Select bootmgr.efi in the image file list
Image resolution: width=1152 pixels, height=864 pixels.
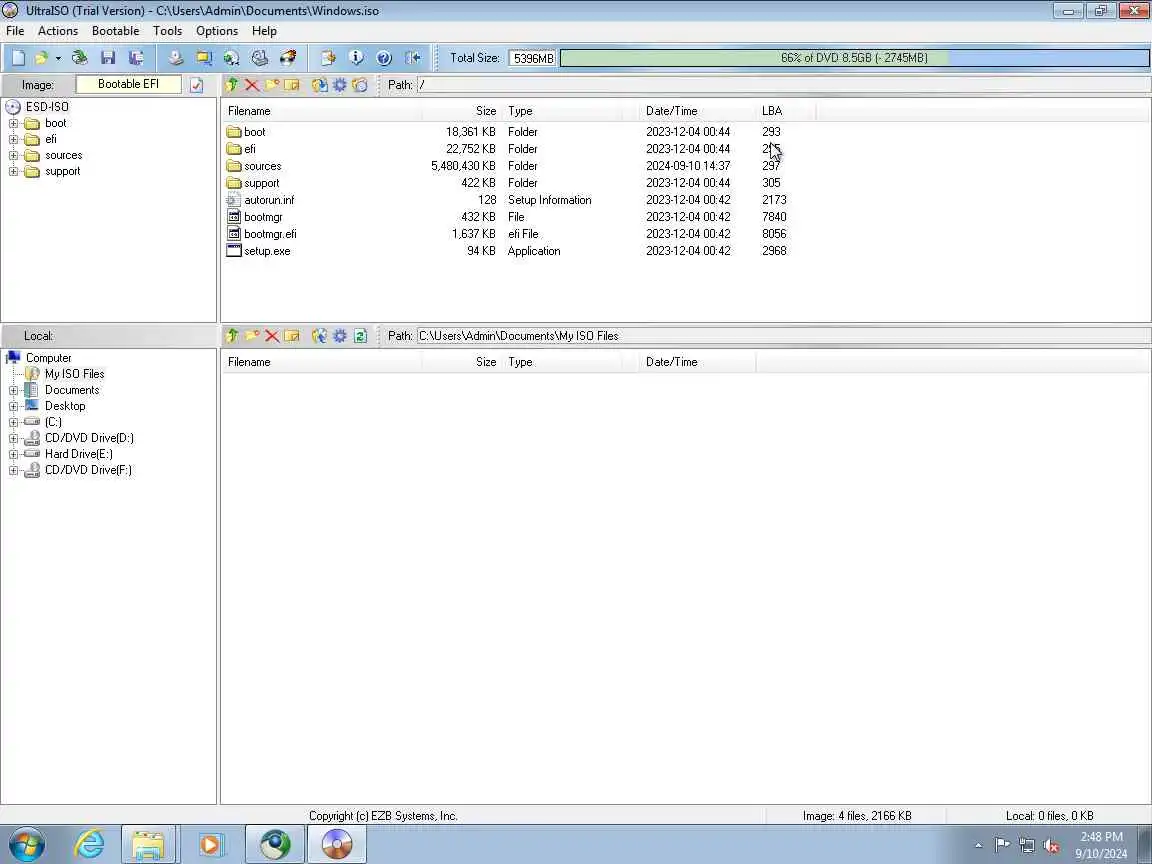click(270, 234)
